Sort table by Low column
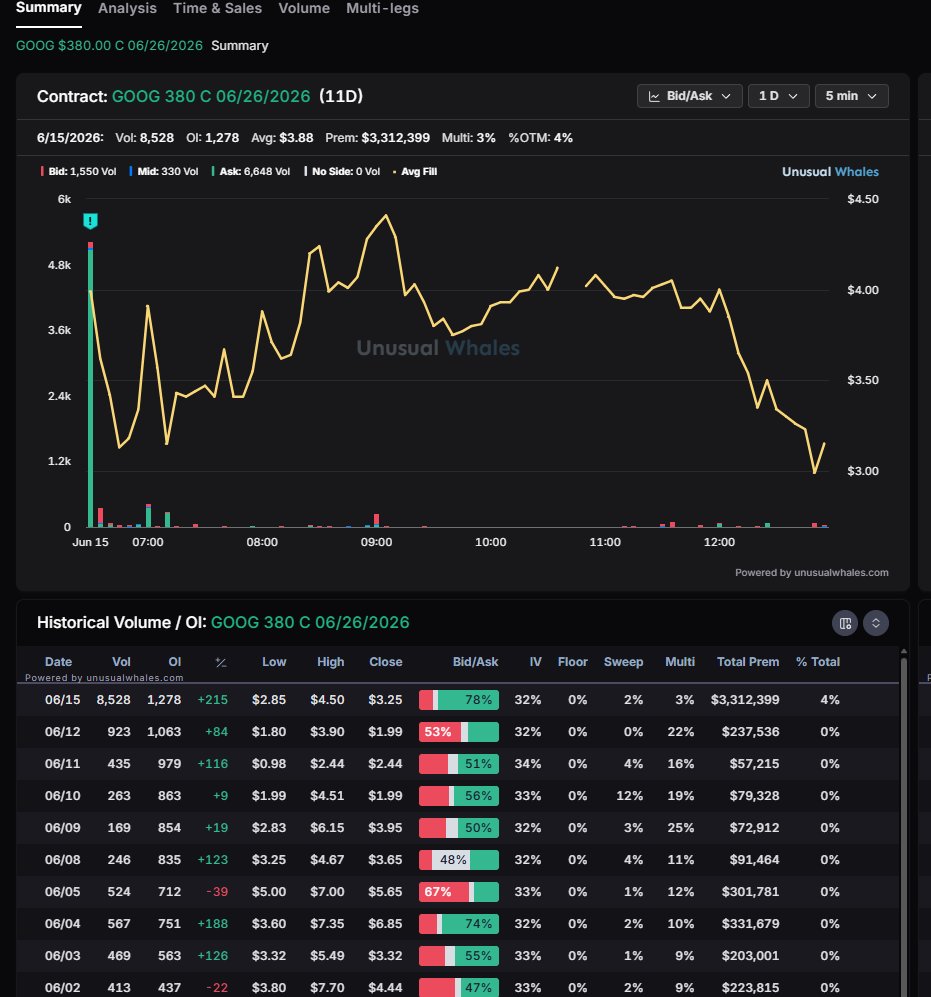This screenshot has width=931, height=997. [x=274, y=662]
